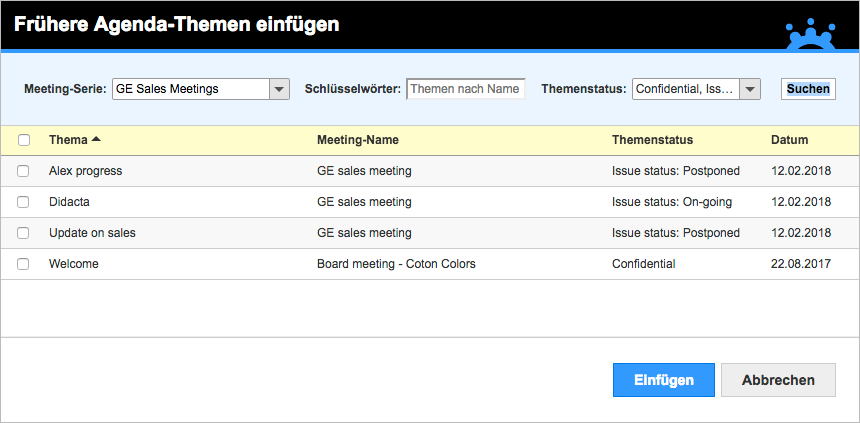This screenshot has width=860, height=423.
Task: Click the blue crown logo icon
Action: [x=811, y=34]
